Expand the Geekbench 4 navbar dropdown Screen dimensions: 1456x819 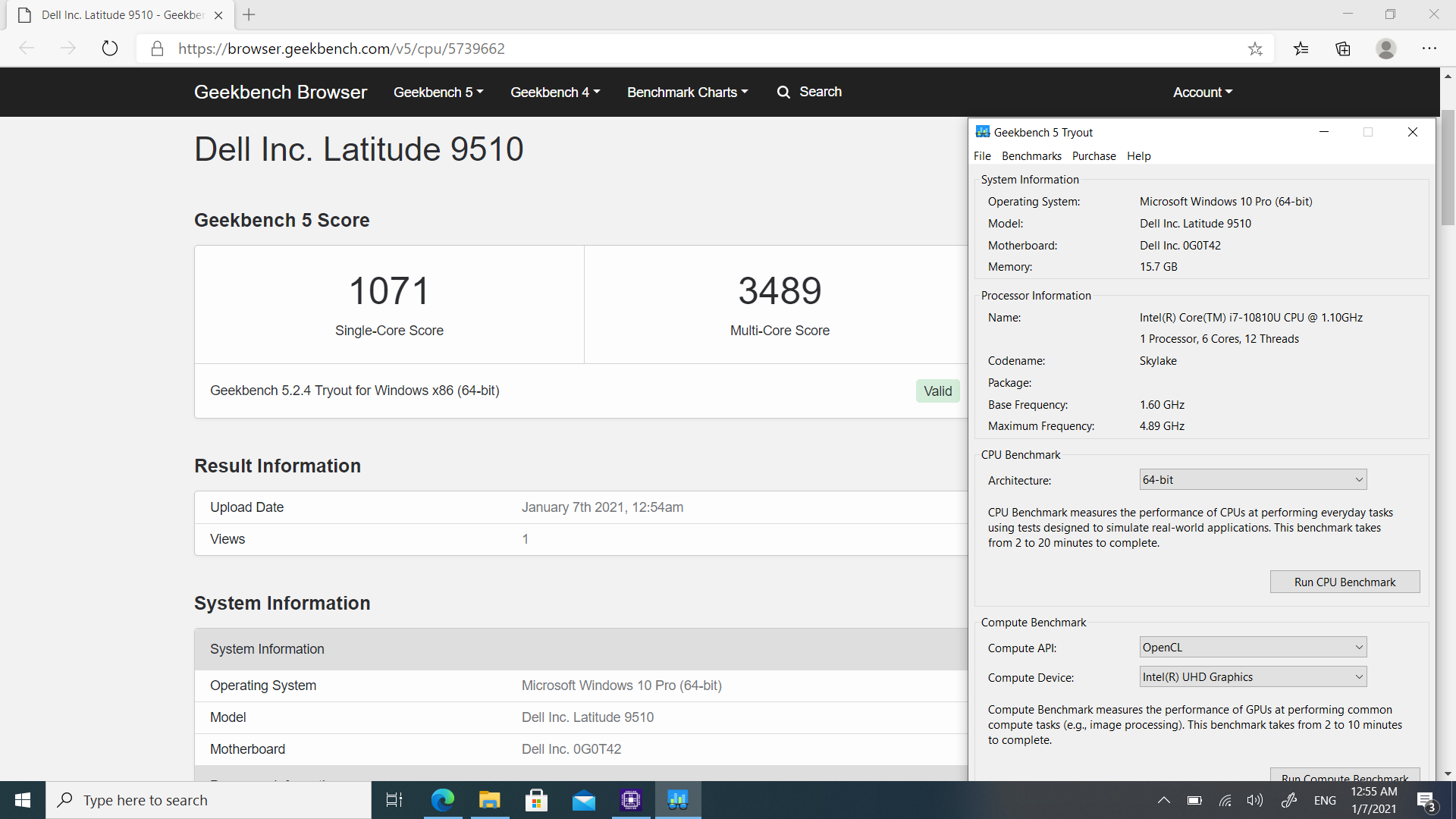pos(555,92)
